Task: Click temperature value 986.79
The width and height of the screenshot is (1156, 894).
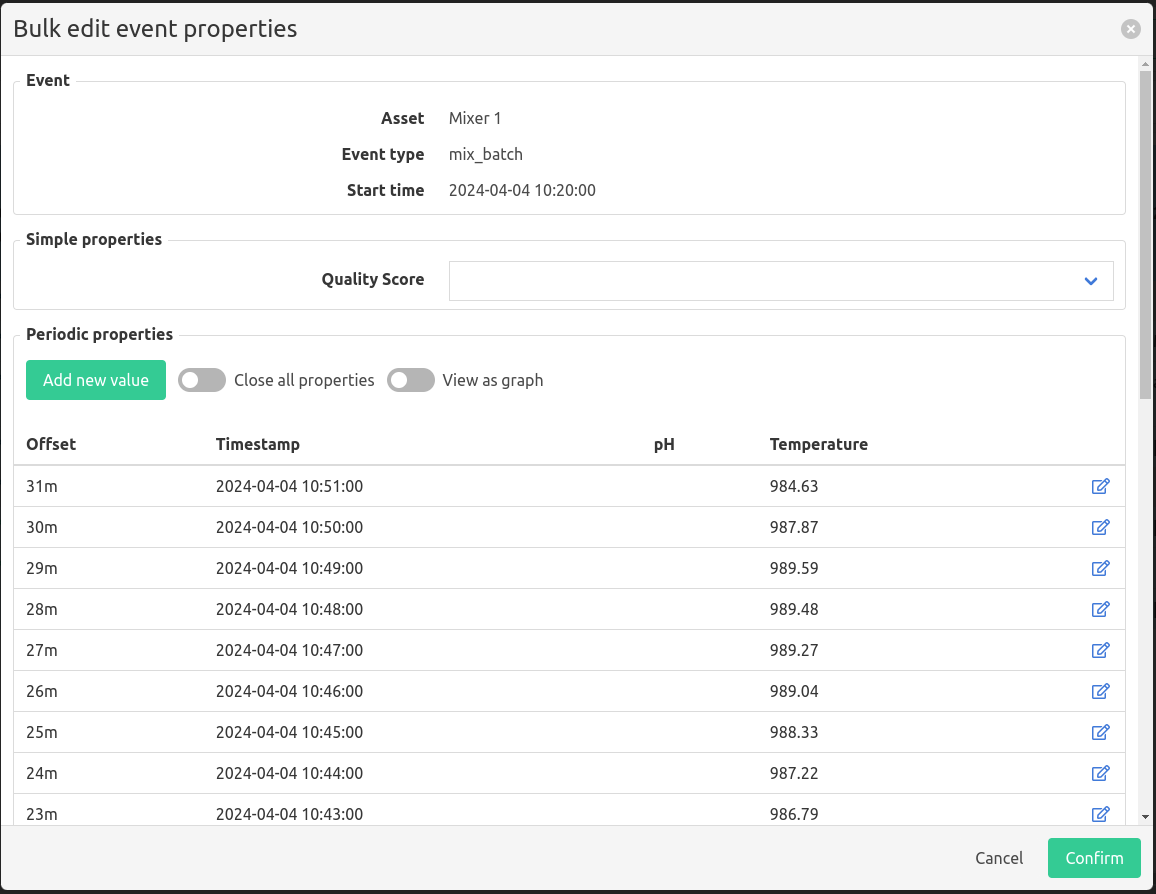Action: click(794, 814)
